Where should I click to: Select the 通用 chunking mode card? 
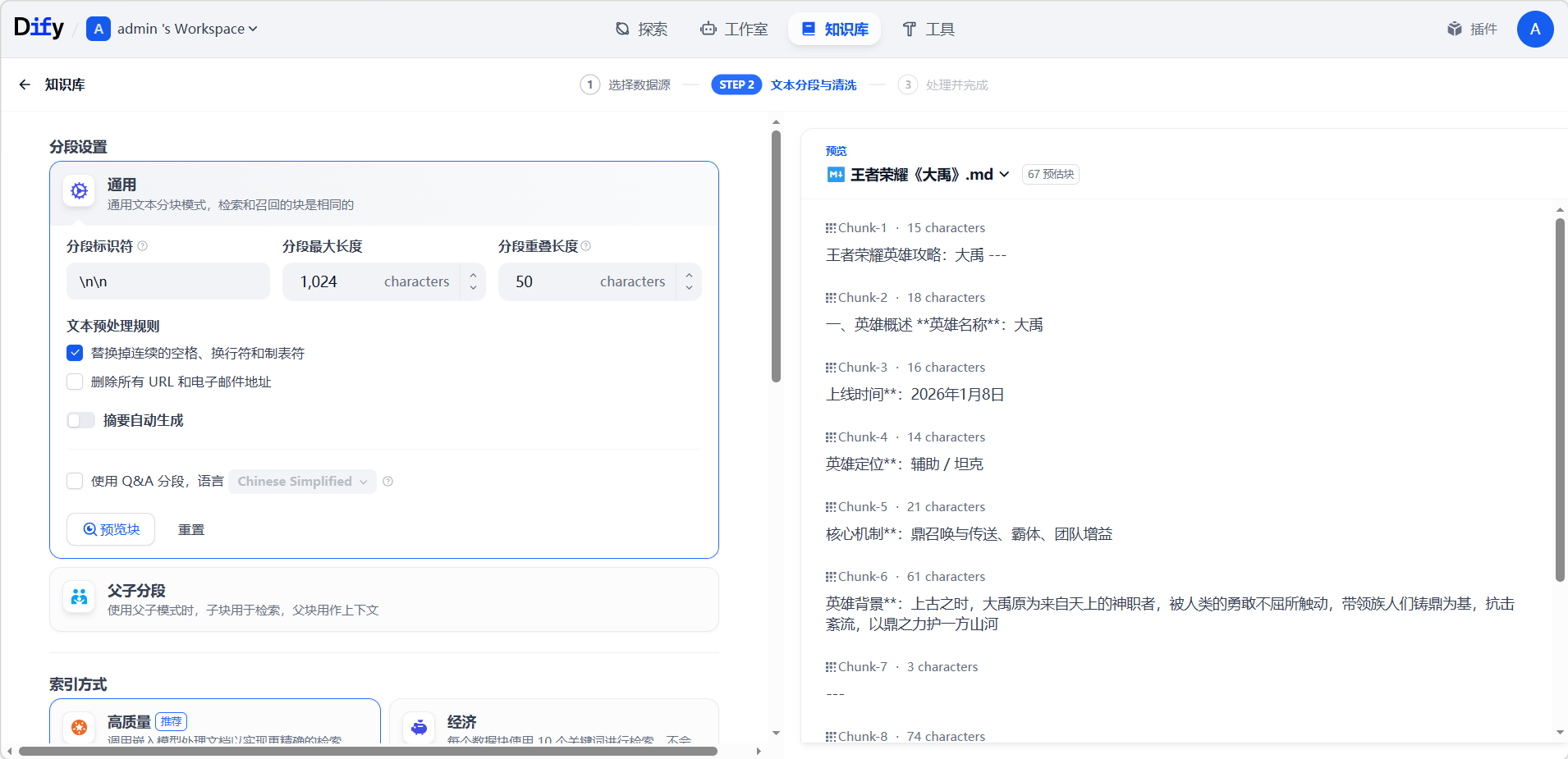click(x=384, y=194)
